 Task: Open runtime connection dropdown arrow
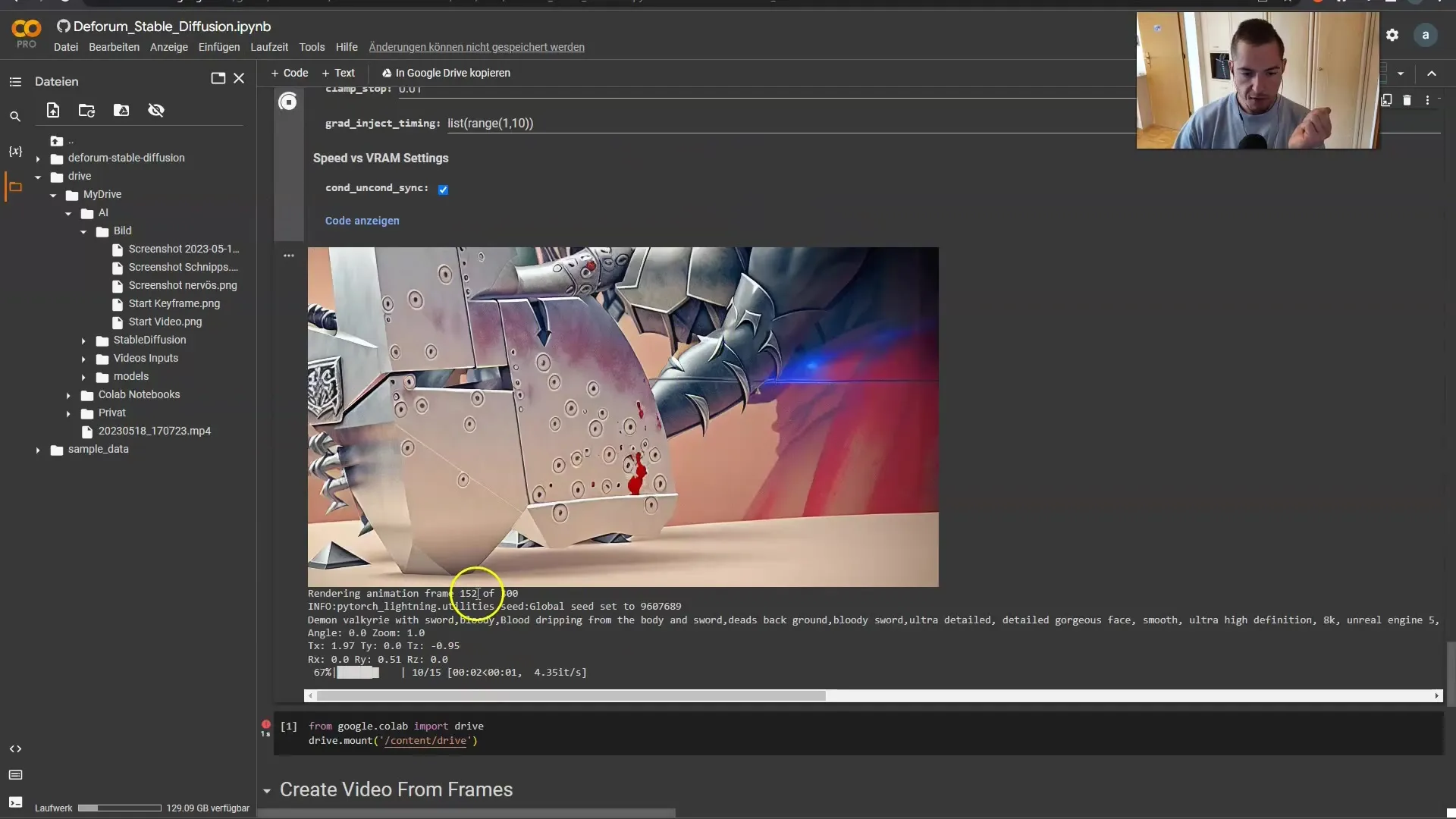pos(1401,74)
